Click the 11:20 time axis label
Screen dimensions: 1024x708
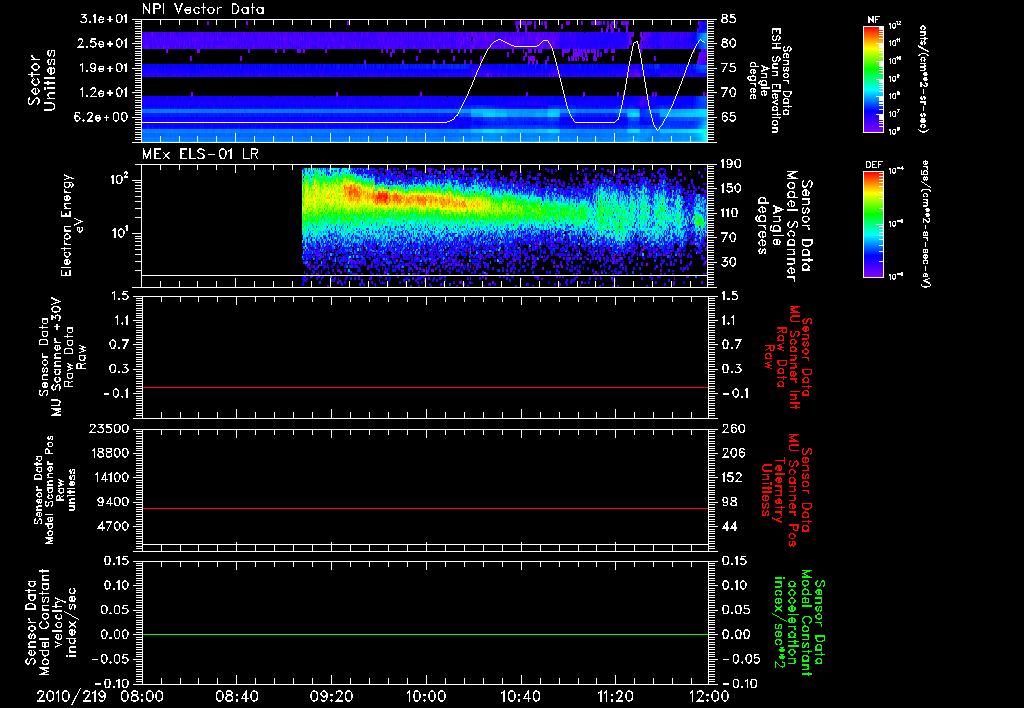coord(615,696)
